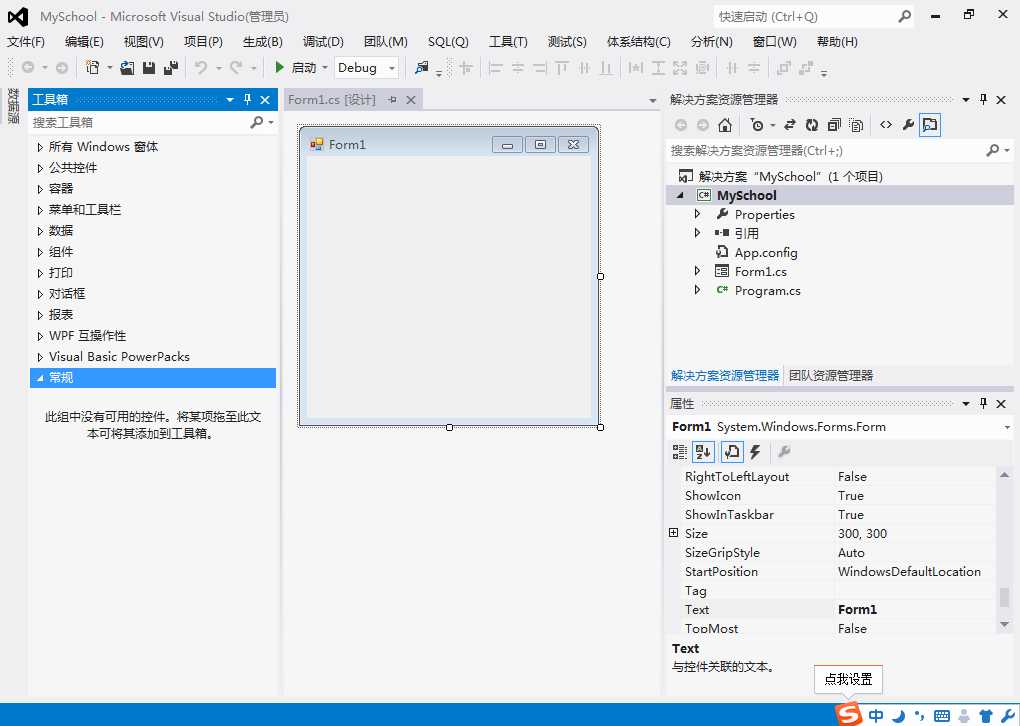Click the Text property value Form1
Viewport: 1020px width, 726px height.
[915, 610]
